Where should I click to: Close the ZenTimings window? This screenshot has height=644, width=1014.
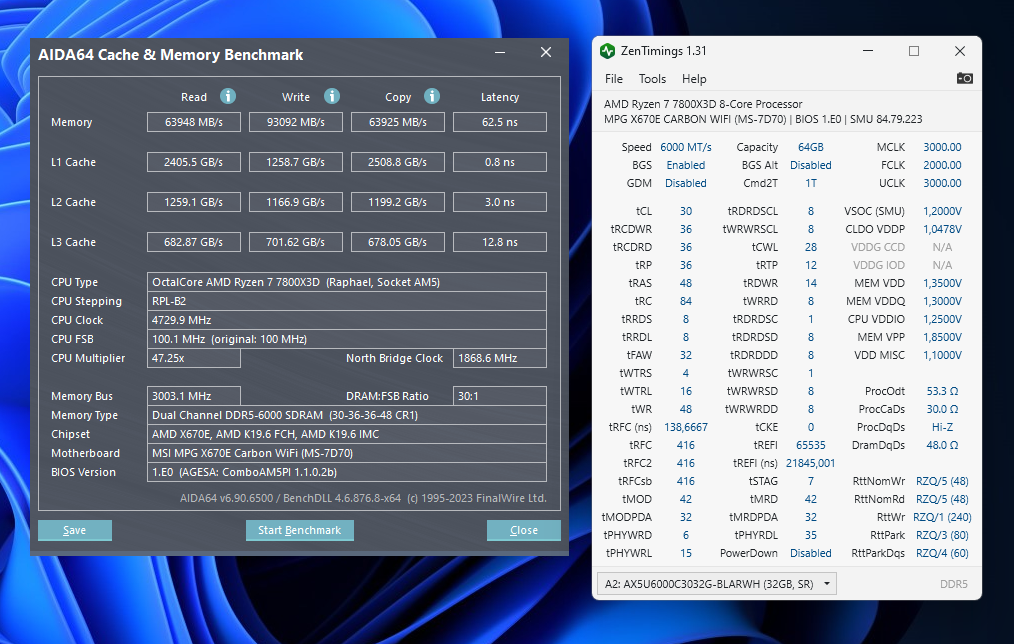click(x=960, y=51)
